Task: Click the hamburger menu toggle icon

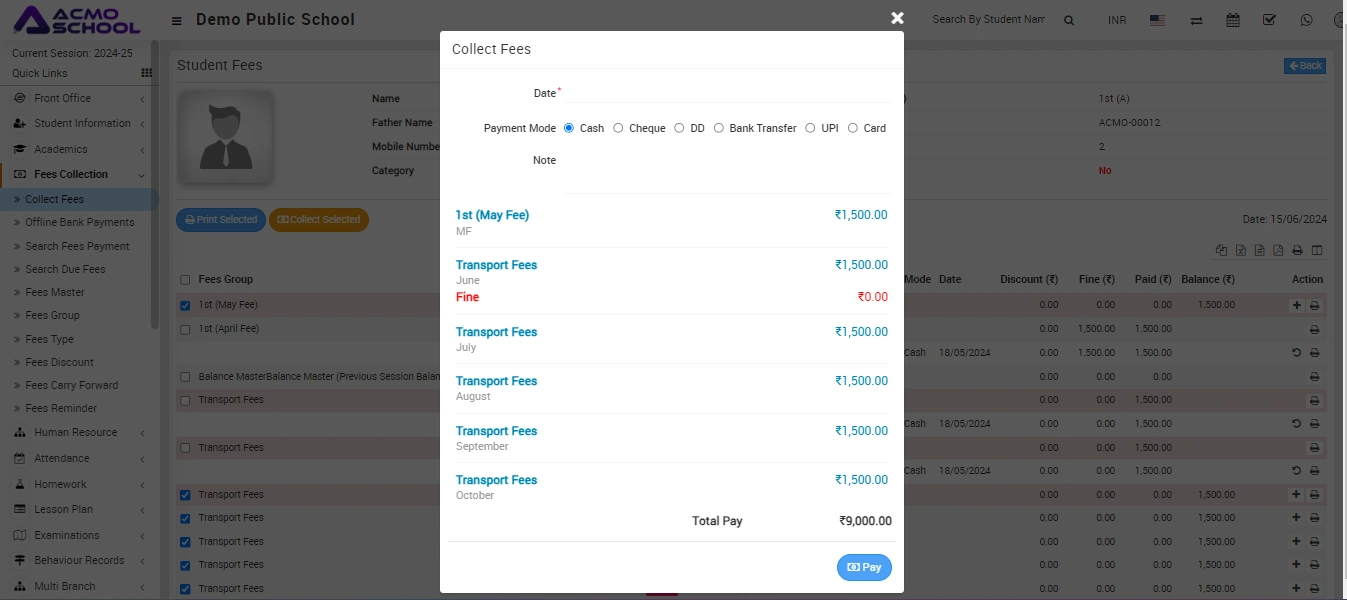Action: click(x=177, y=20)
